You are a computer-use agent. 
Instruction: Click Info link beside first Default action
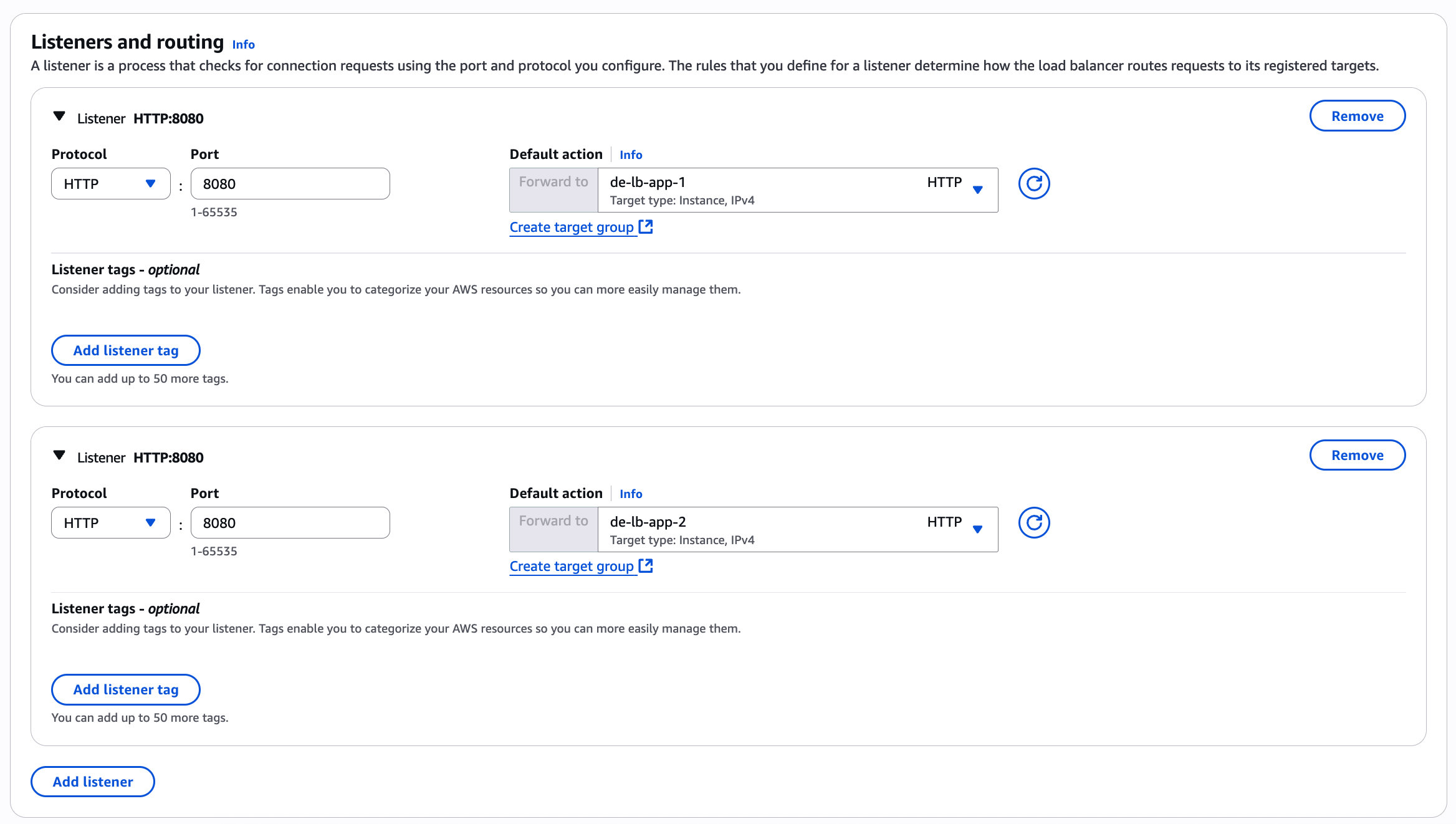(x=631, y=155)
